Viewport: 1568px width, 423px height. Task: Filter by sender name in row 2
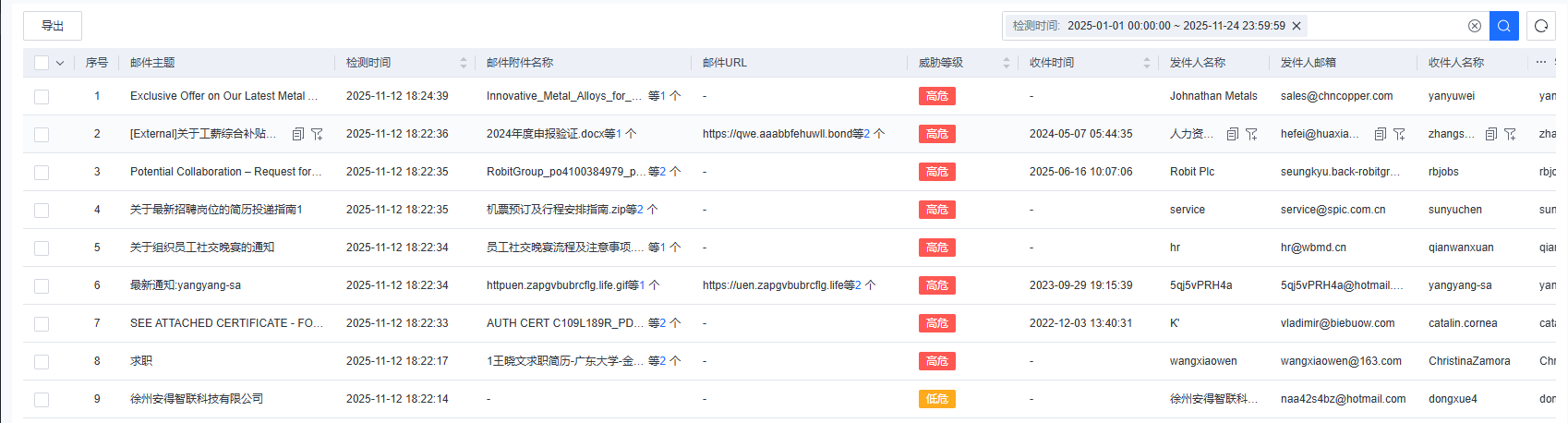(x=1251, y=134)
